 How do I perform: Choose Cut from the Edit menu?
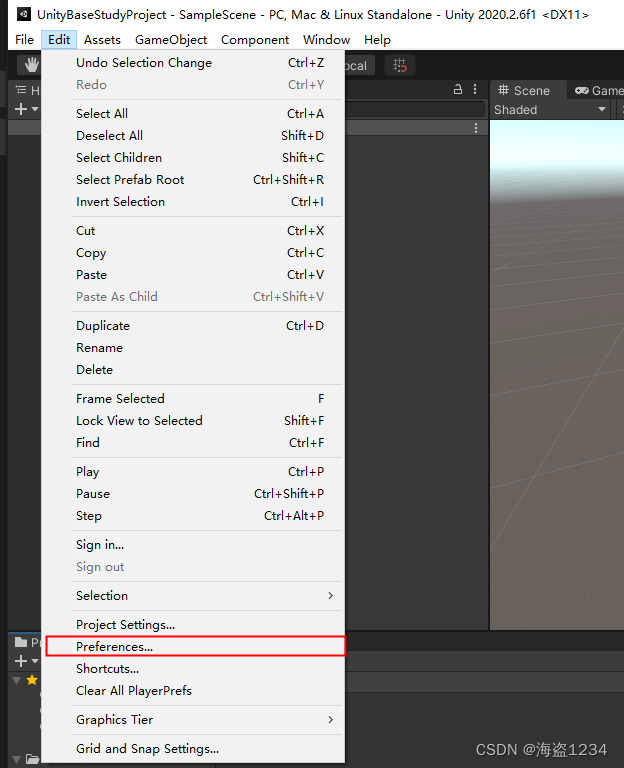(195, 231)
